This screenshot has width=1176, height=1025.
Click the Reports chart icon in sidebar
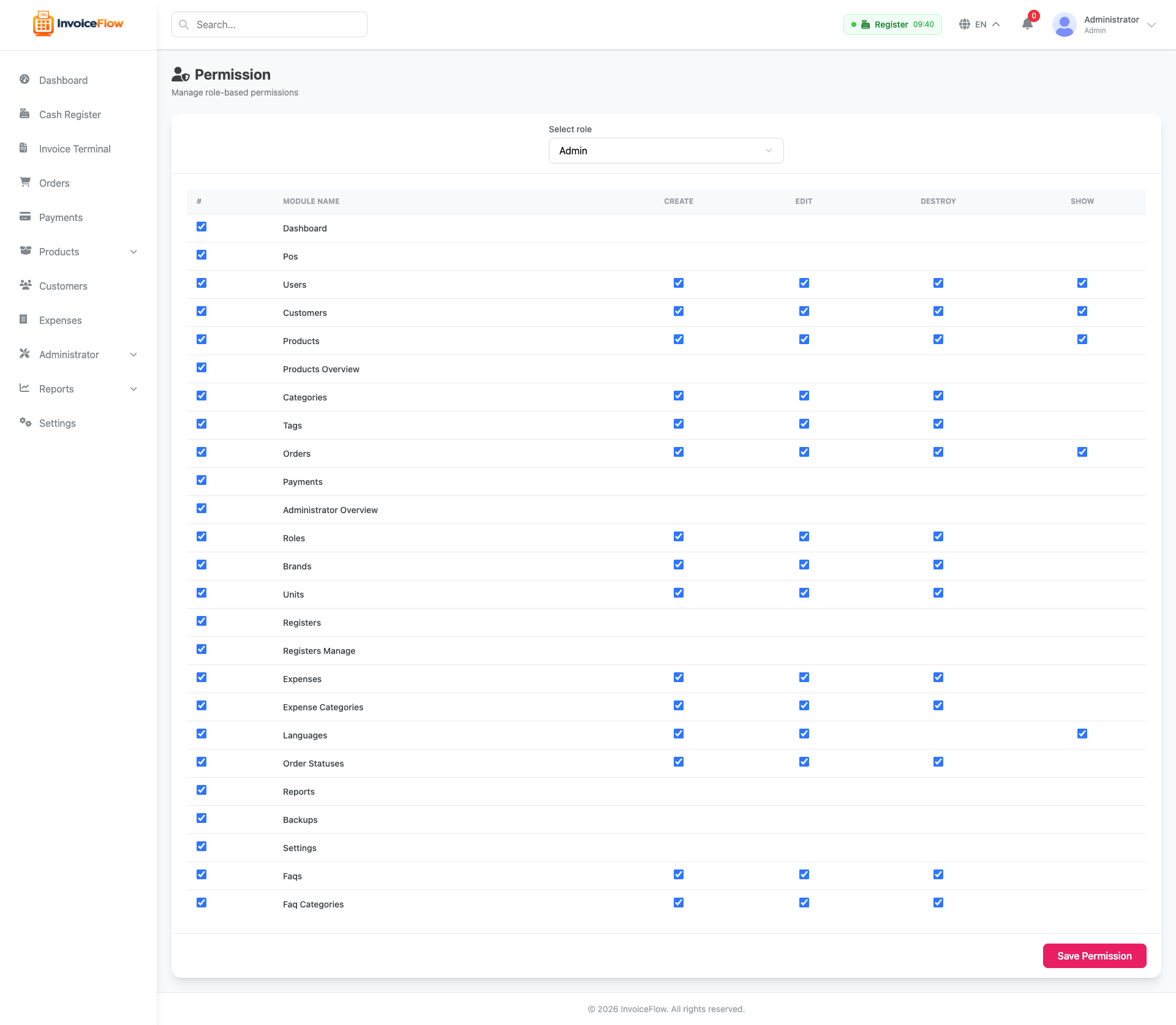[x=24, y=388]
